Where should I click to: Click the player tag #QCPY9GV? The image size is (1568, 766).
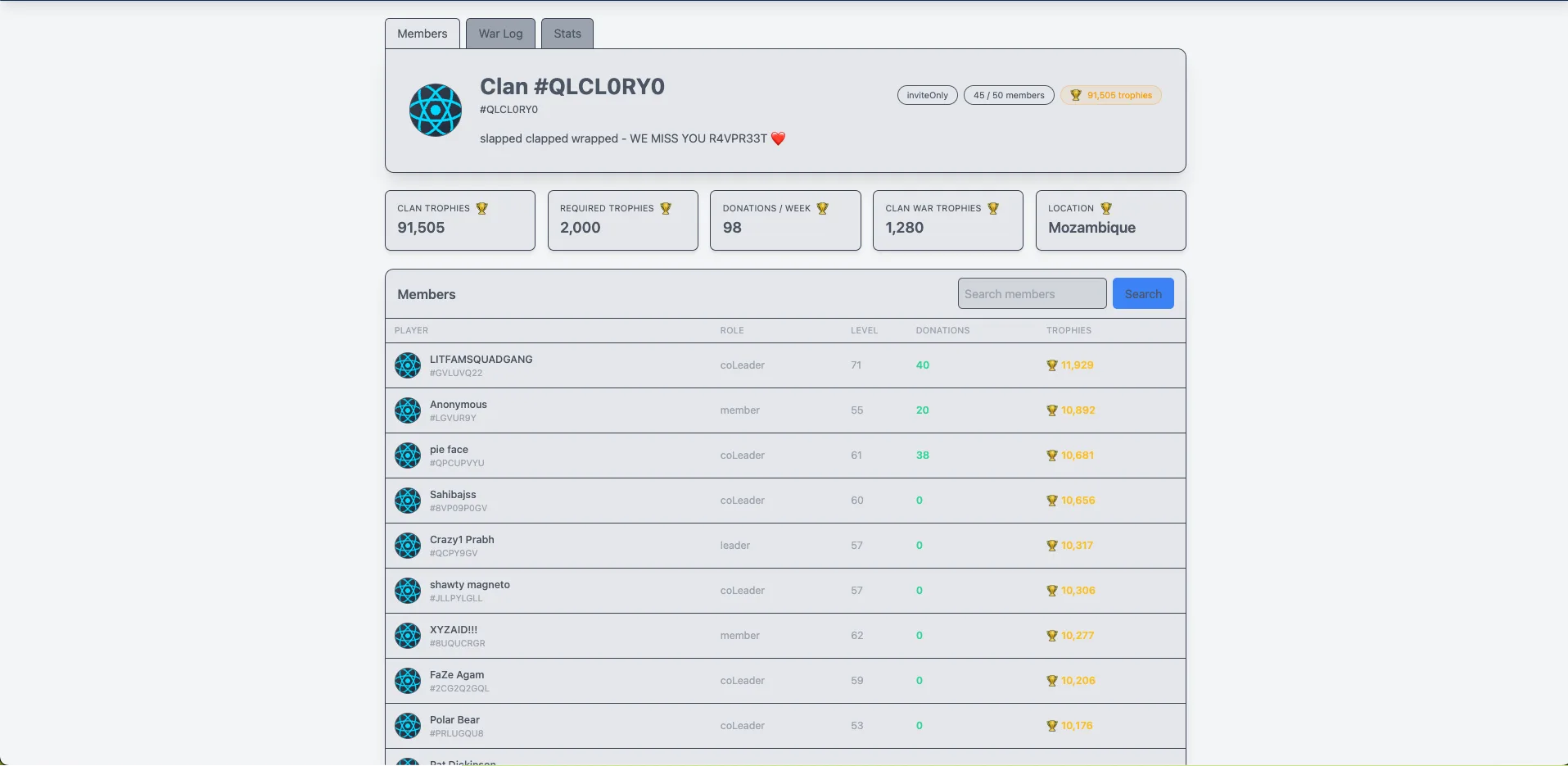pyautogui.click(x=454, y=553)
